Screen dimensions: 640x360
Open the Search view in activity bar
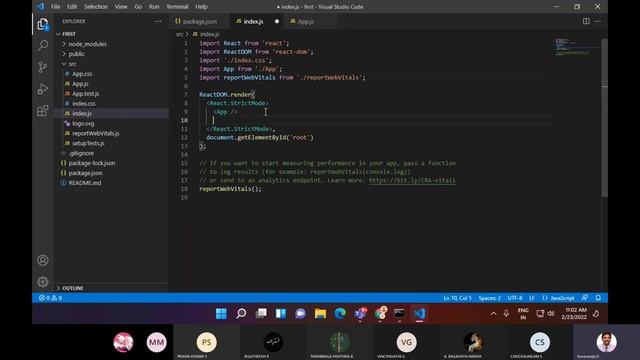coord(42,45)
